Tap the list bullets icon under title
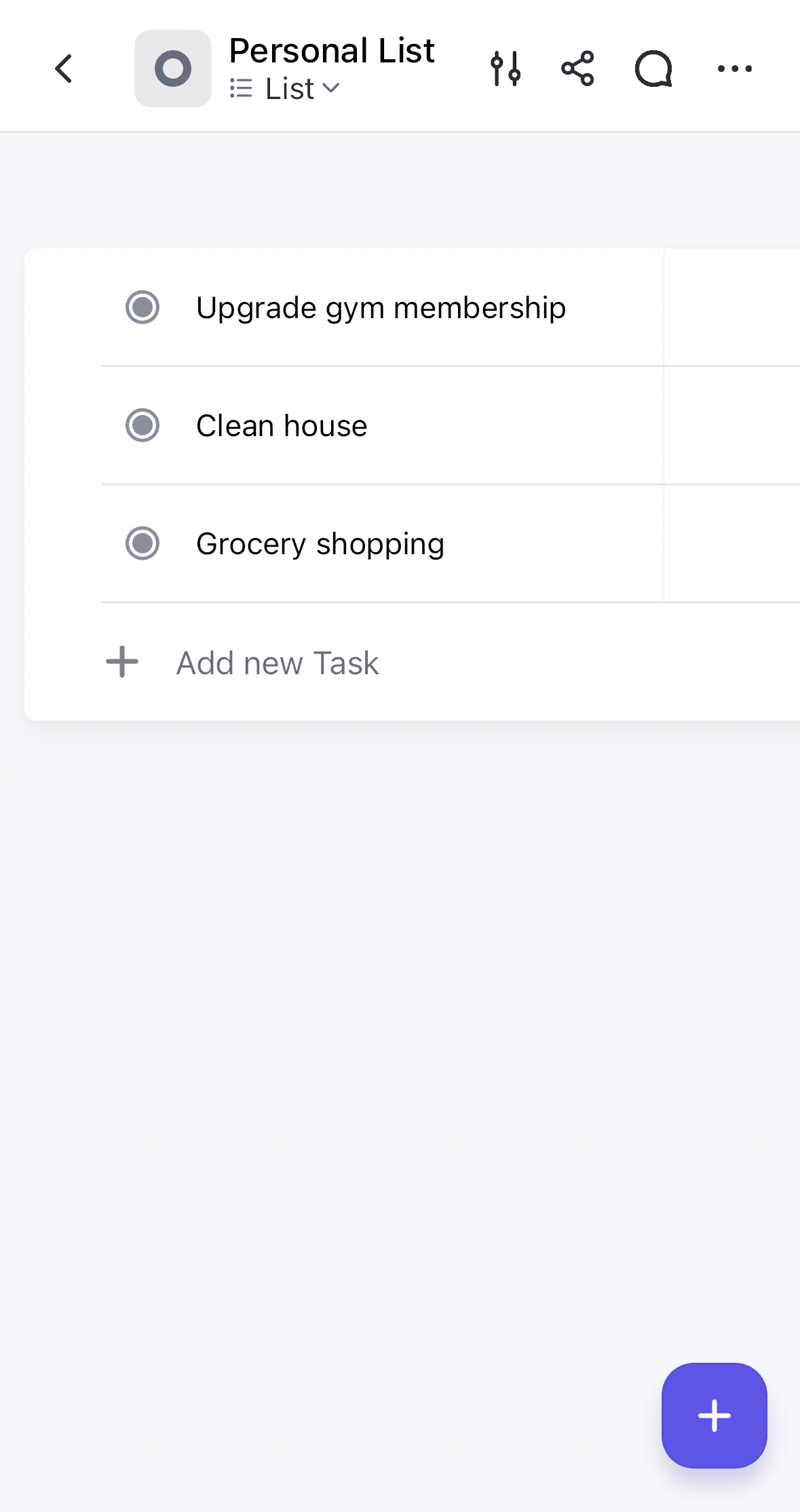 241,88
